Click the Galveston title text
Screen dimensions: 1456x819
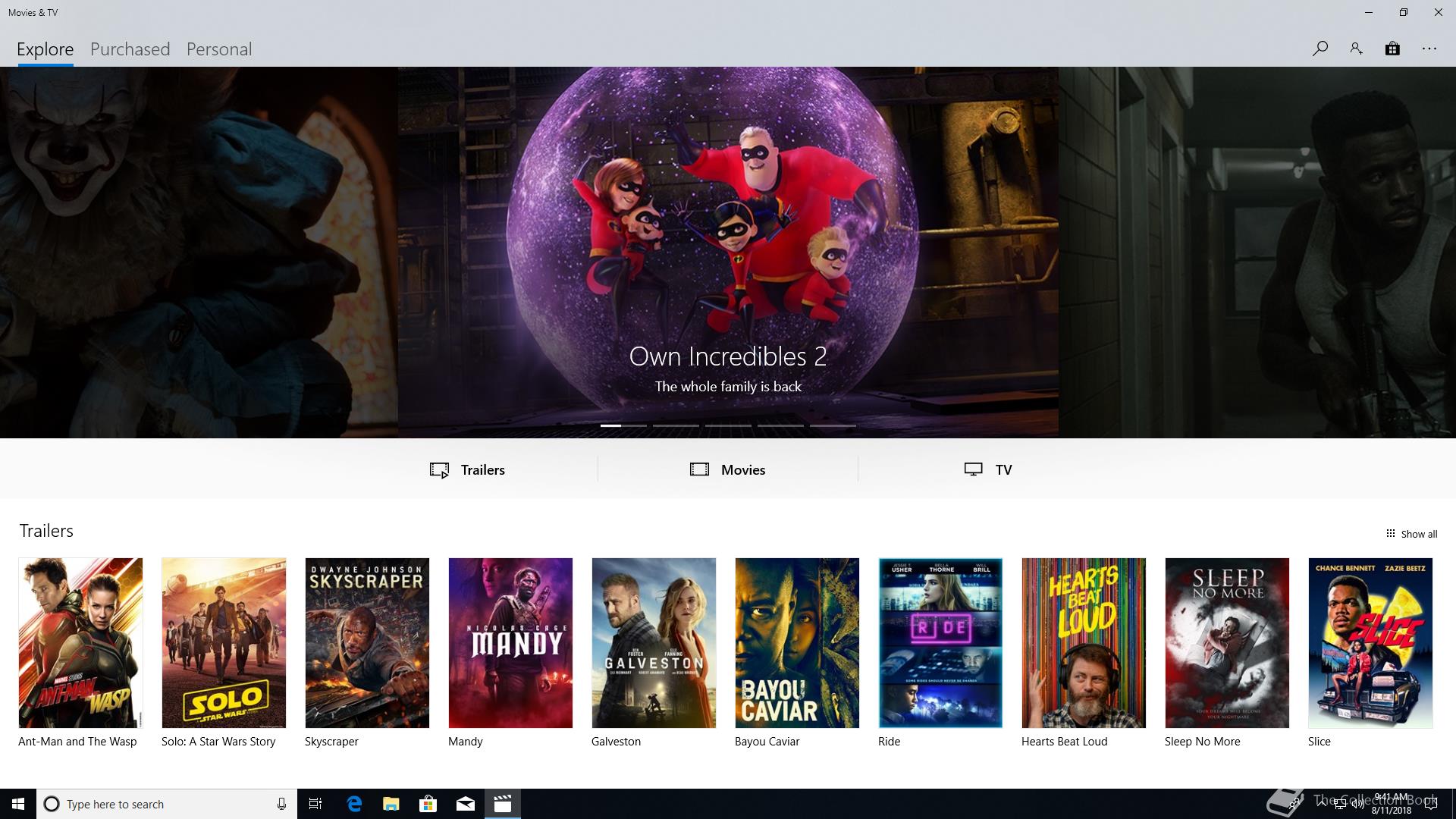pos(616,742)
